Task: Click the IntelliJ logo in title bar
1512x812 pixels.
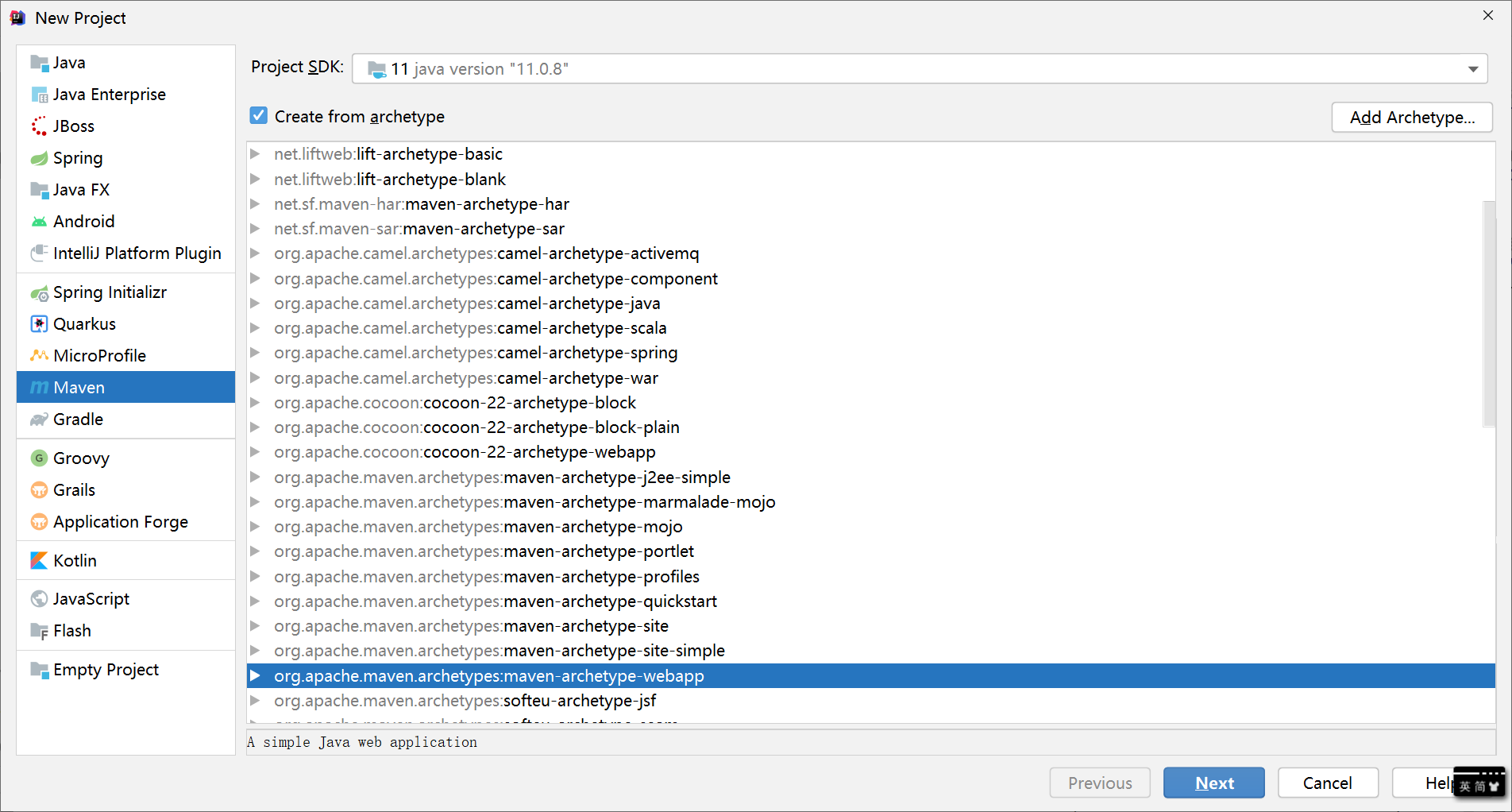Action: point(17,17)
